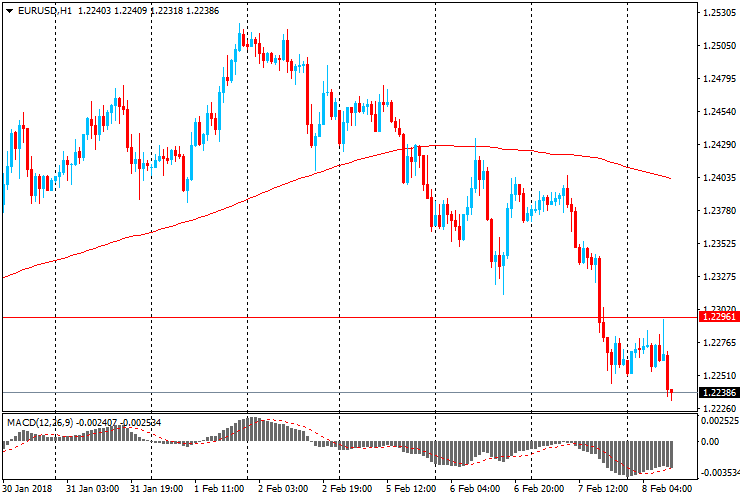Click the 2 Feb 03:00 time label

(283, 489)
